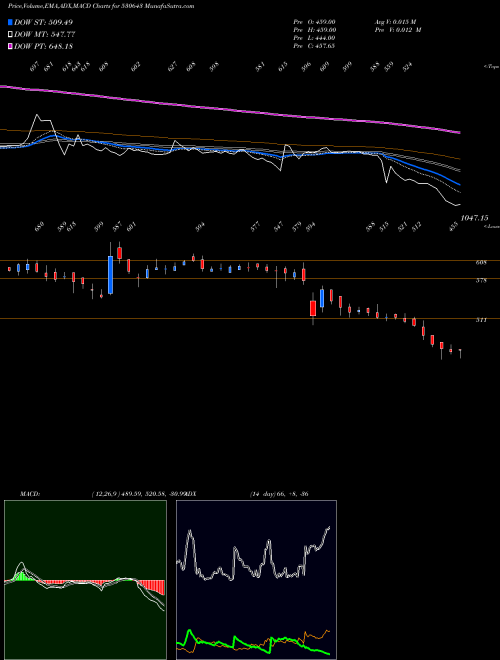500x660 pixels.
Task: Click the 'Avg V: 0.015 M' volume text
Action: pos(395,22)
